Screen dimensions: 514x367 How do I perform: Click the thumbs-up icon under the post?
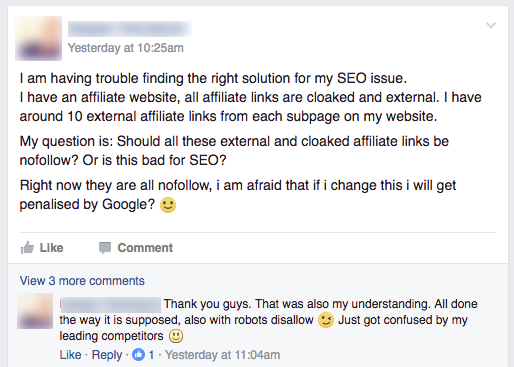(27, 248)
